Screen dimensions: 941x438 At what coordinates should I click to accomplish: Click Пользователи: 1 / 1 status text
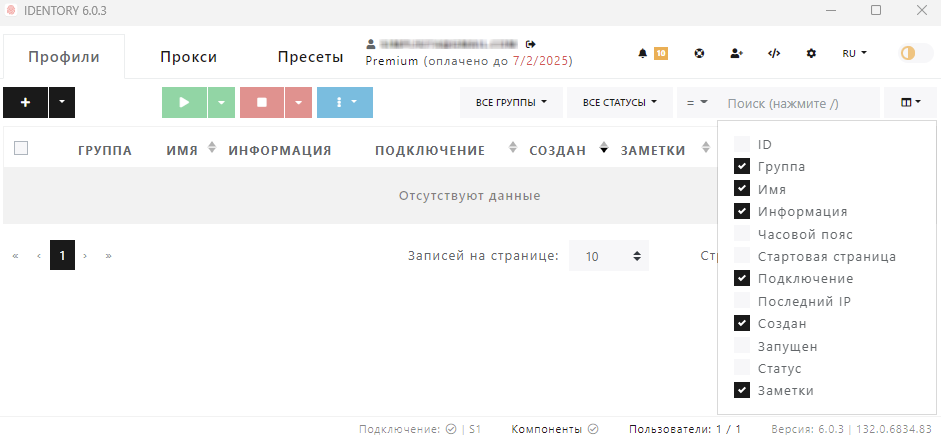tap(685, 429)
